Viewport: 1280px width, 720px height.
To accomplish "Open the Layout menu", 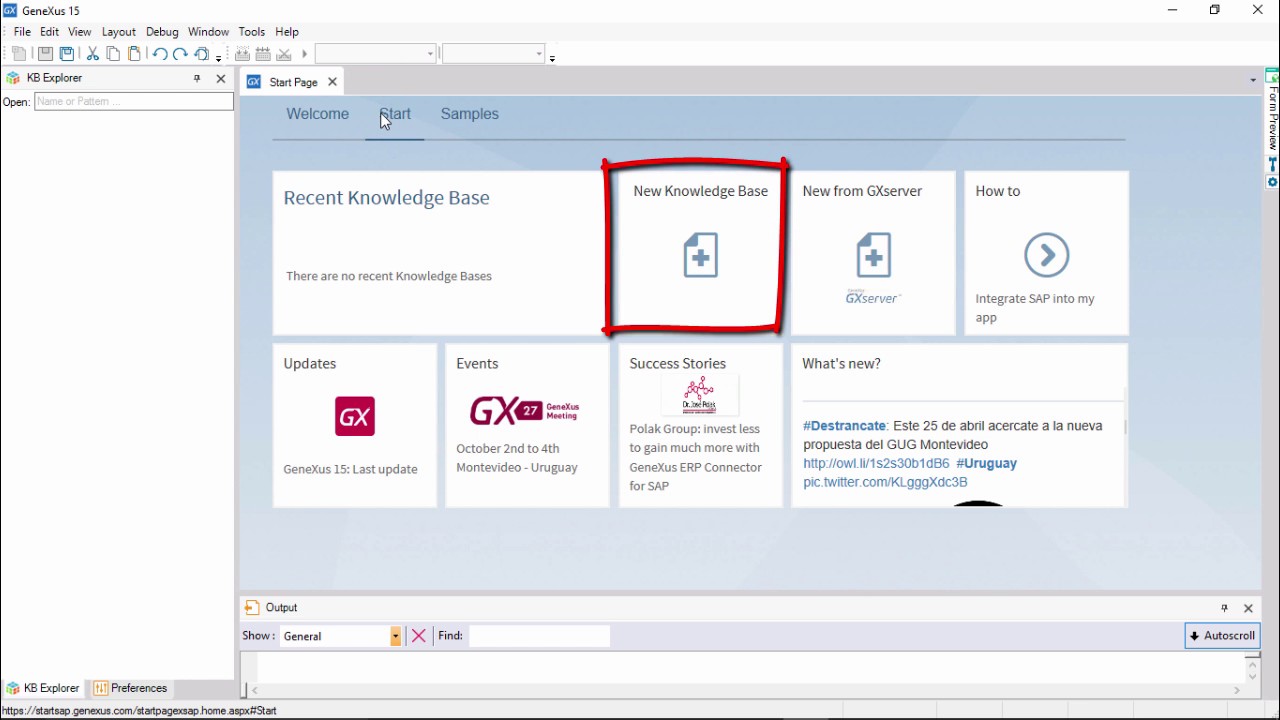I will (119, 32).
